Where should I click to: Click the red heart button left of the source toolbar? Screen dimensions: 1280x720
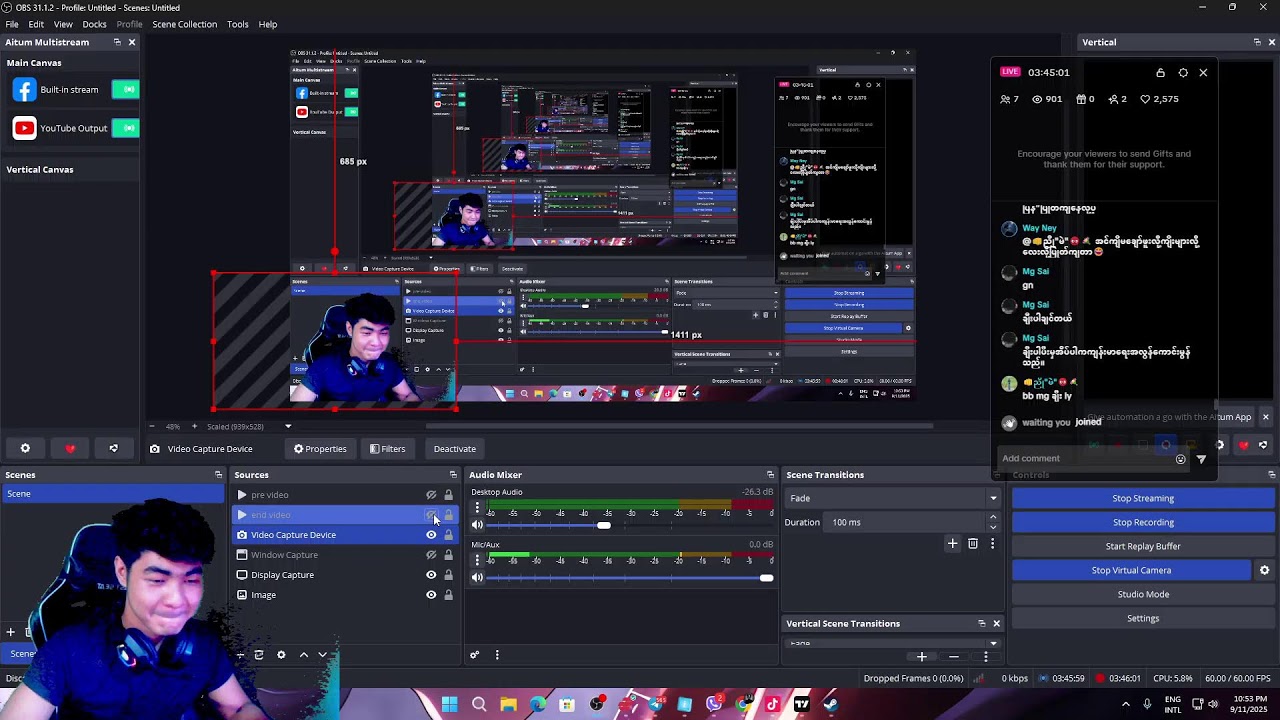70,449
